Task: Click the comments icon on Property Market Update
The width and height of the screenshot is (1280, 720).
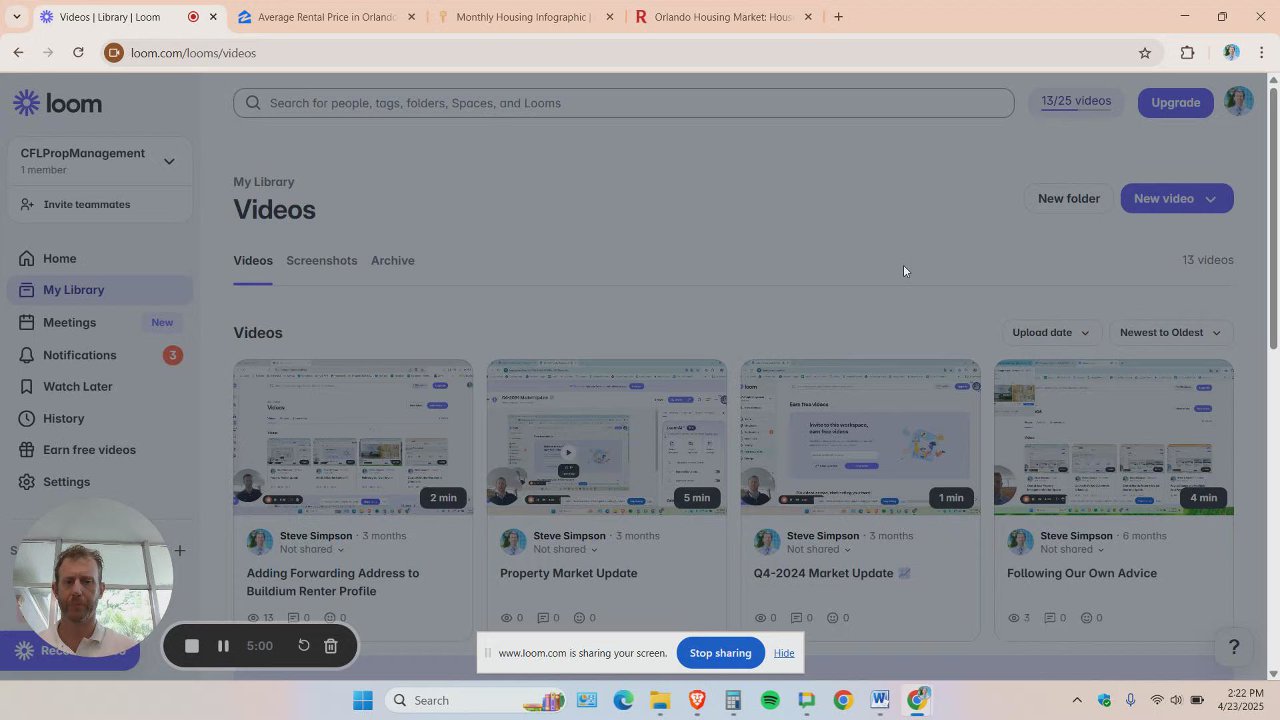Action: tap(543, 618)
